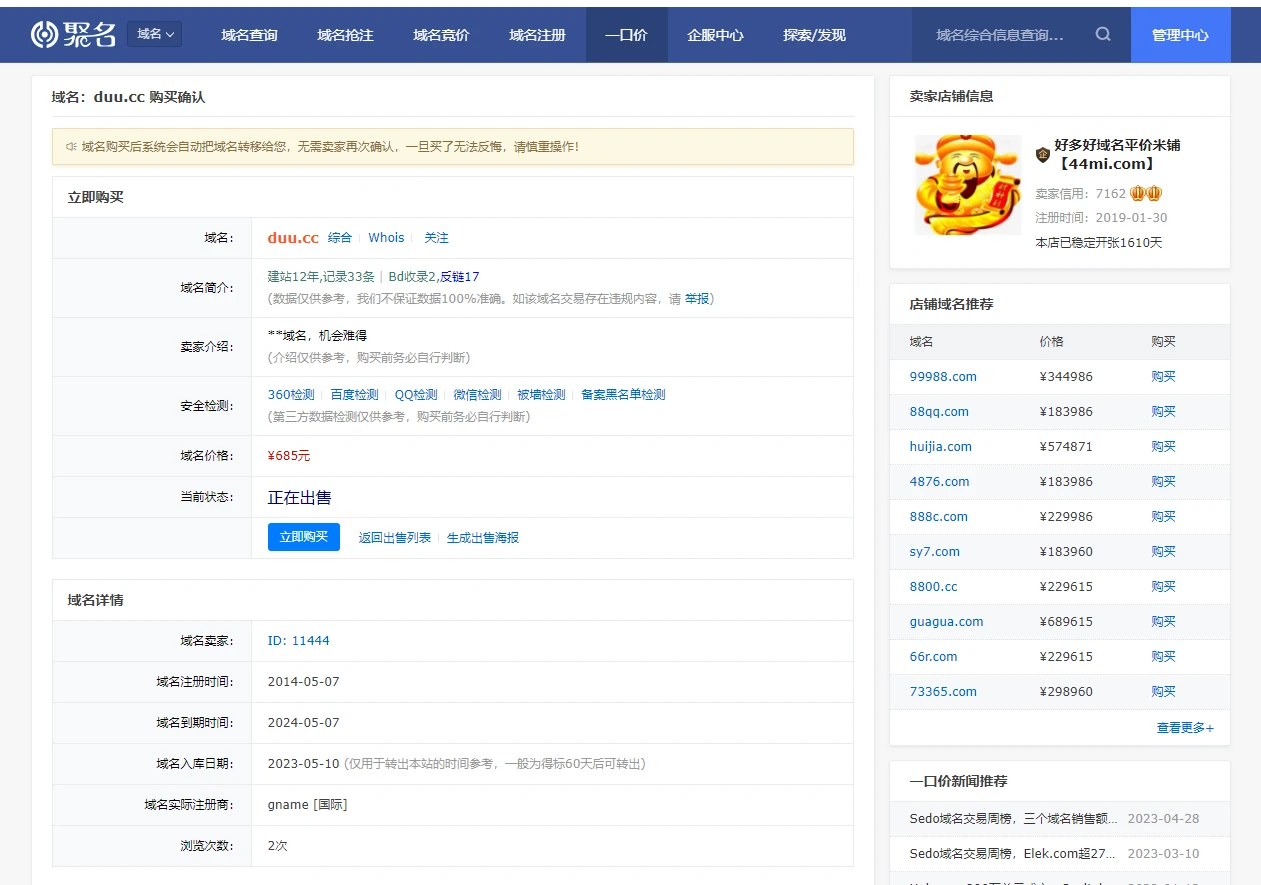Click the 关注 link

point(436,238)
